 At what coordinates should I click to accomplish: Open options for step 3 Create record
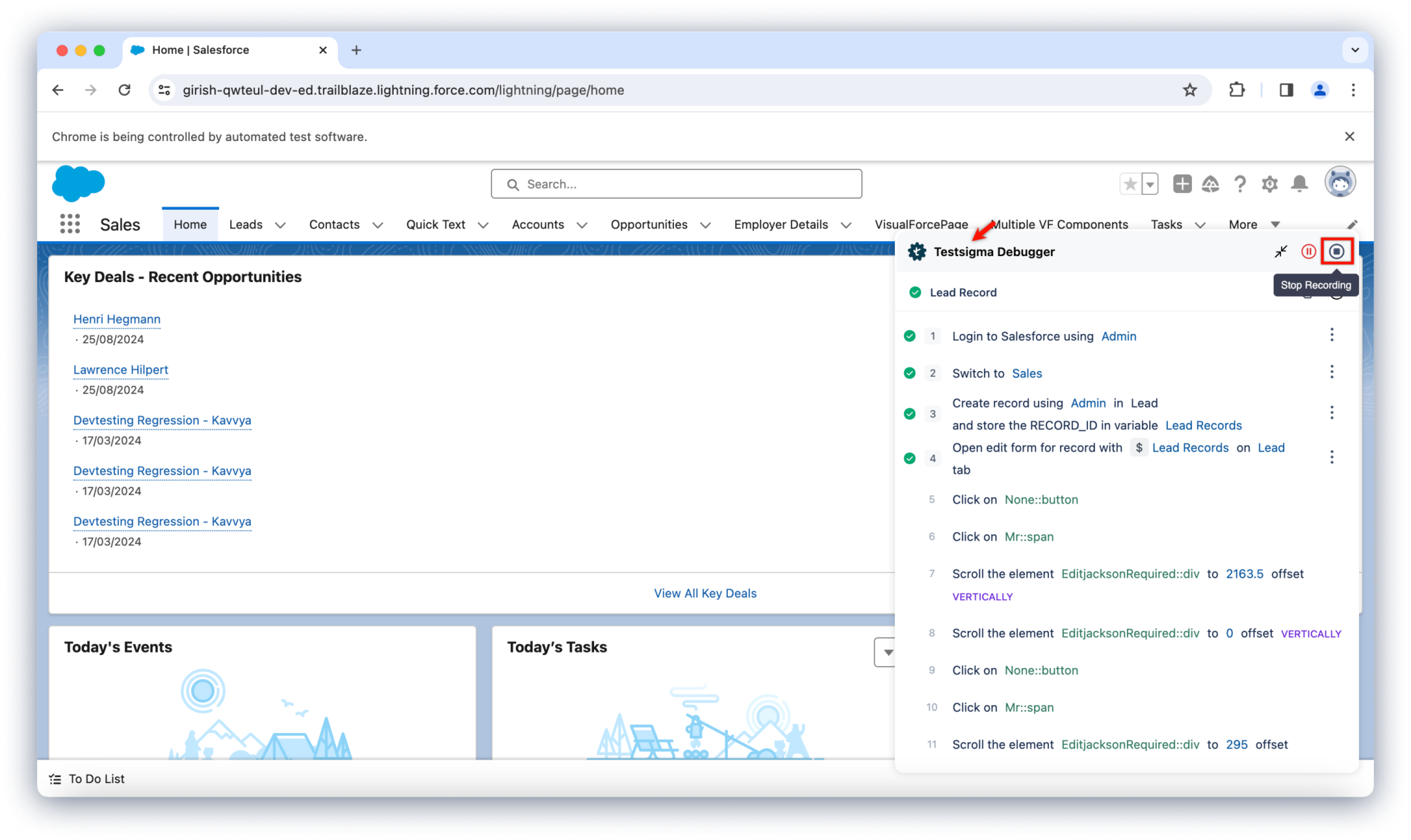(x=1332, y=413)
